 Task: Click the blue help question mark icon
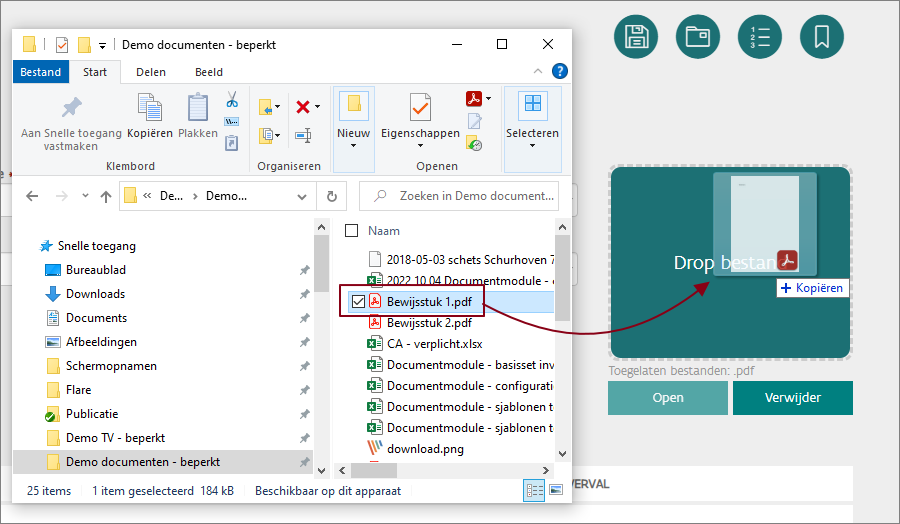point(560,71)
